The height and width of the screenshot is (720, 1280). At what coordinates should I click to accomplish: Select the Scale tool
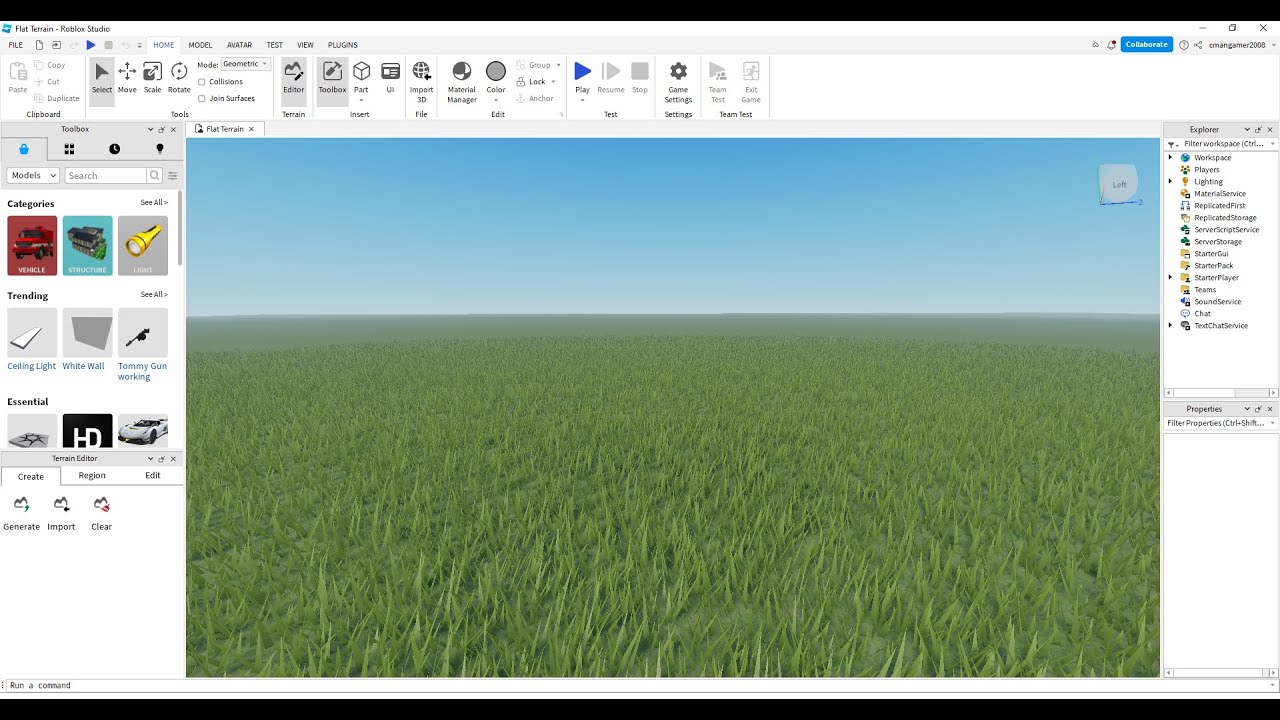152,78
